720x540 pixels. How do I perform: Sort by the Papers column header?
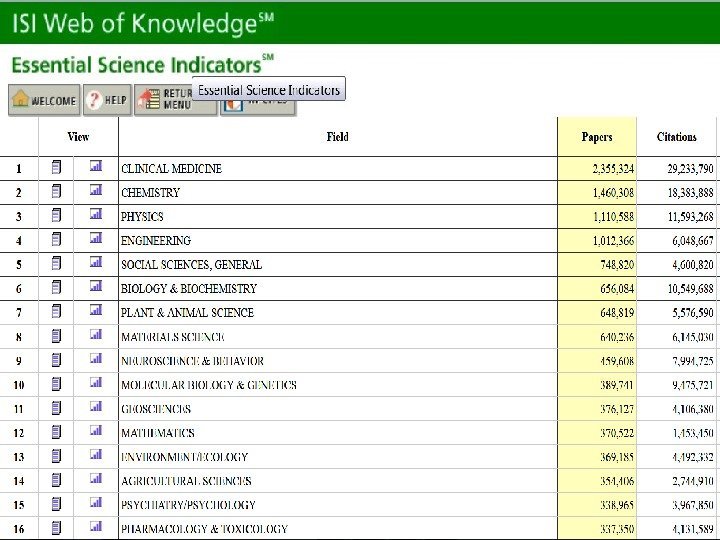click(x=597, y=137)
